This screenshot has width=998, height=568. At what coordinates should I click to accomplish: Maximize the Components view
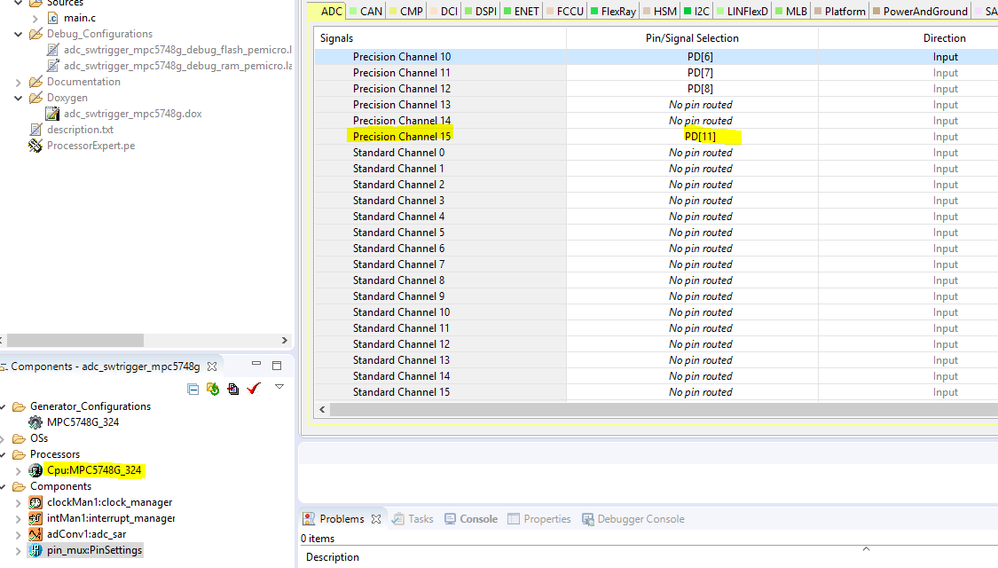[276, 366]
